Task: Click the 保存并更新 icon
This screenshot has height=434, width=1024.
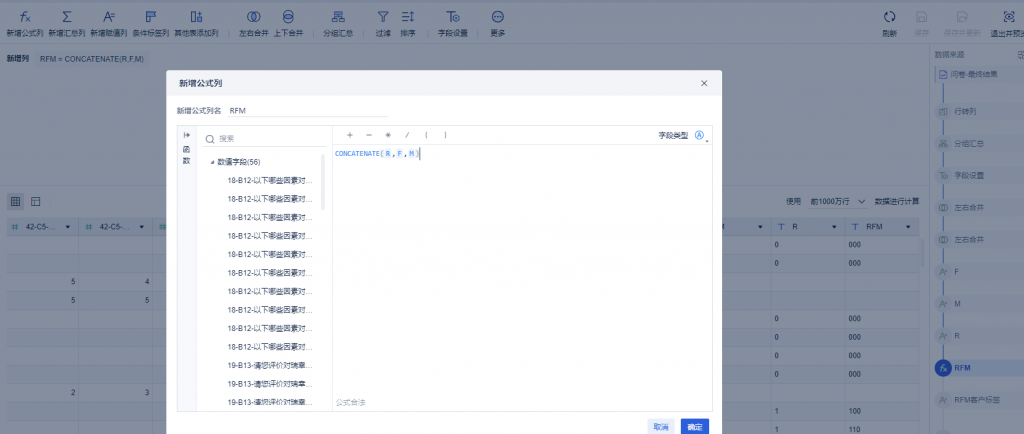Action: click(x=962, y=18)
